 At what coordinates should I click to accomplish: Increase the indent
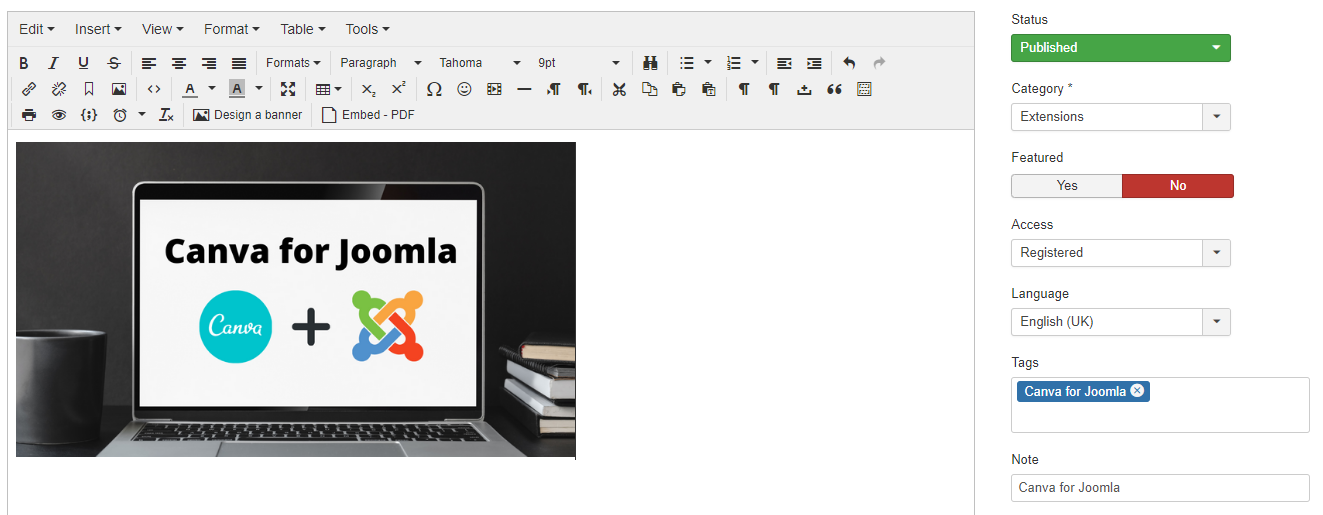[814, 63]
